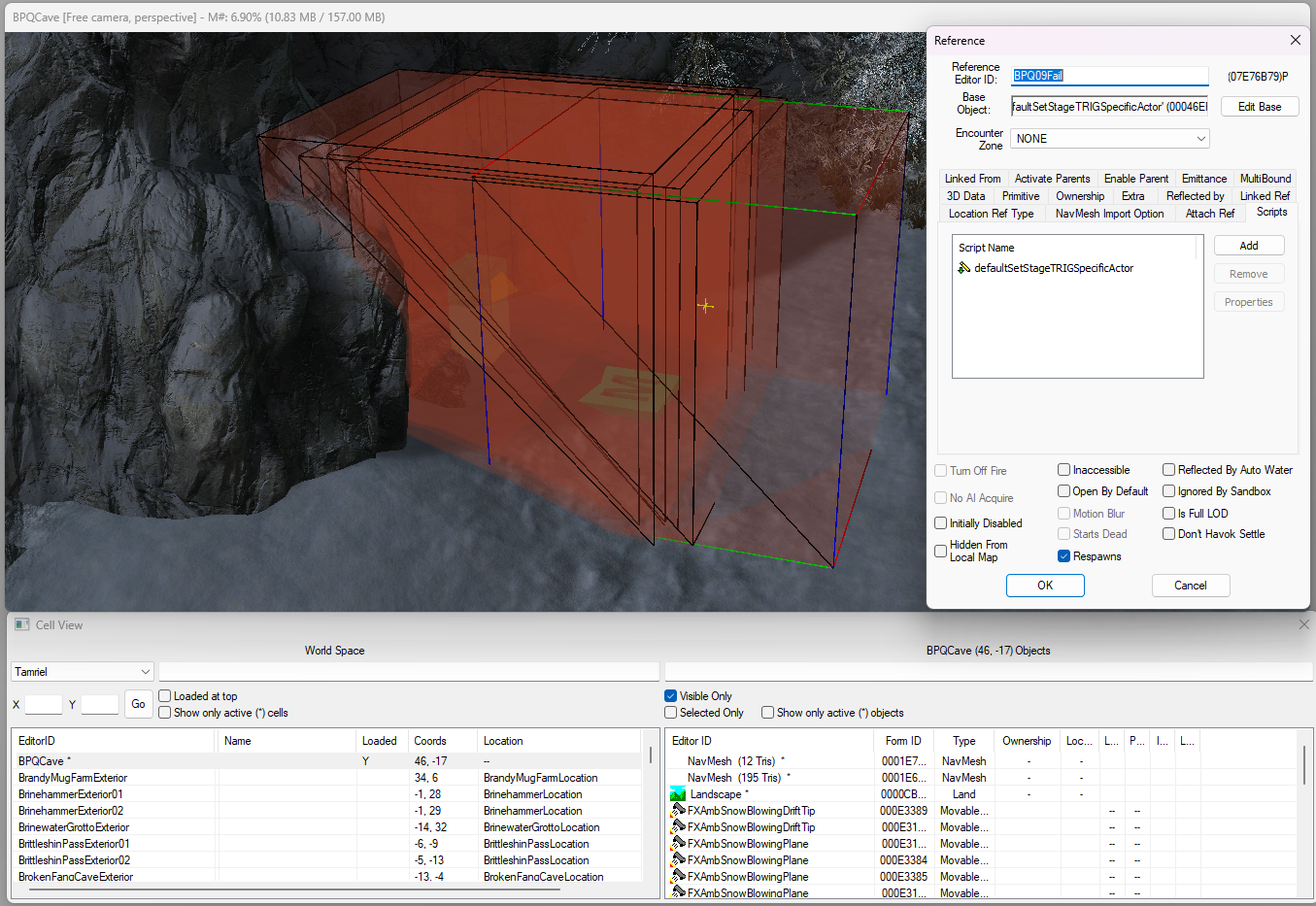
Task: Check the Is Full LOD box
Action: (1168, 514)
